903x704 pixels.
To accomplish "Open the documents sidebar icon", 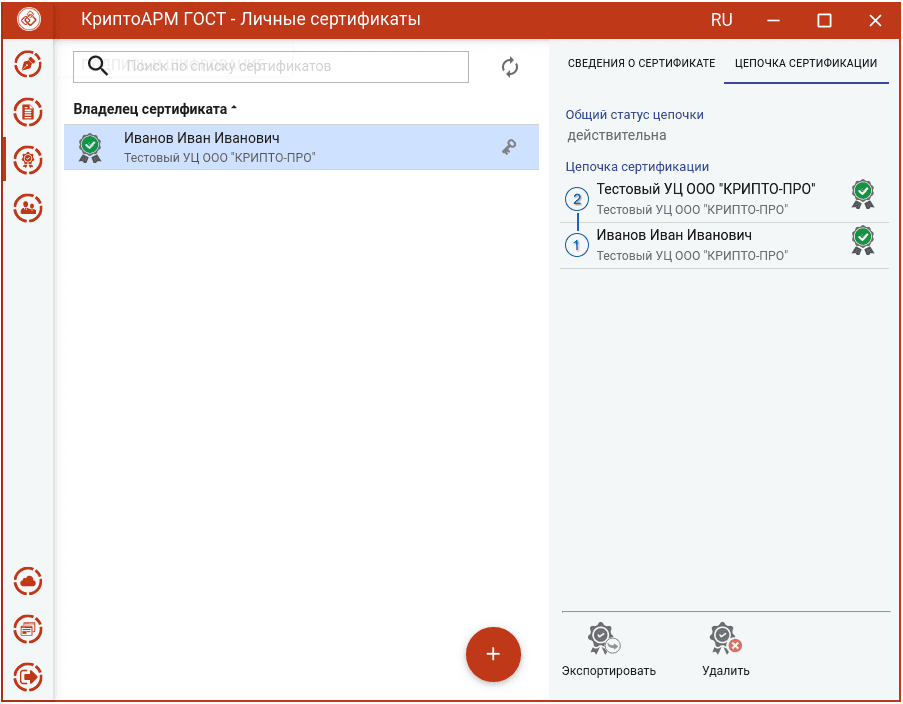I will coord(28,112).
